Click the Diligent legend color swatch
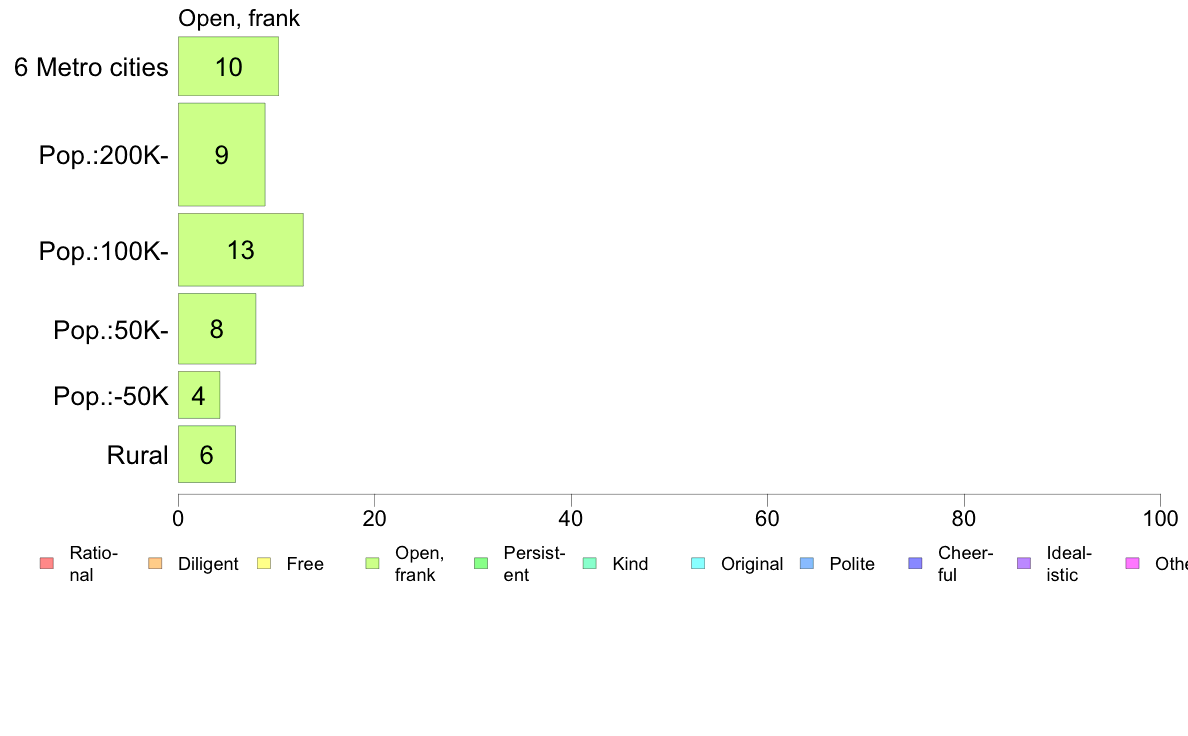The height and width of the screenshot is (736, 1188). (x=155, y=563)
